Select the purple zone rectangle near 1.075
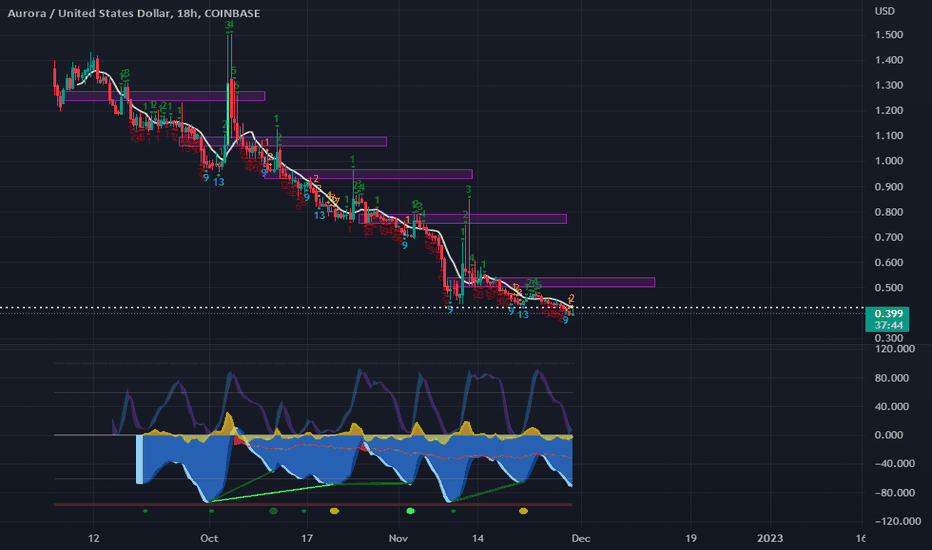Viewport: 932px width, 550px height. tap(283, 142)
